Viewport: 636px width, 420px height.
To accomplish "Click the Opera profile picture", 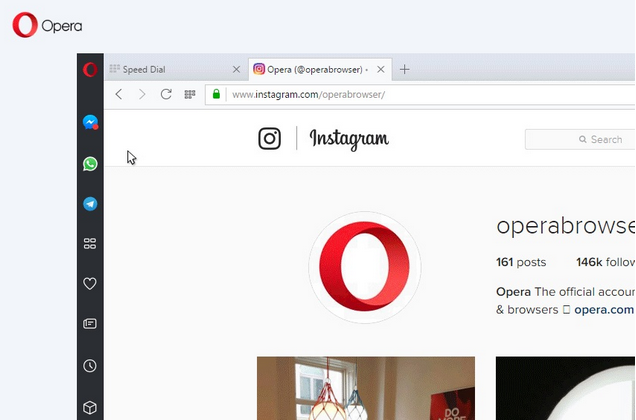I will (x=365, y=267).
